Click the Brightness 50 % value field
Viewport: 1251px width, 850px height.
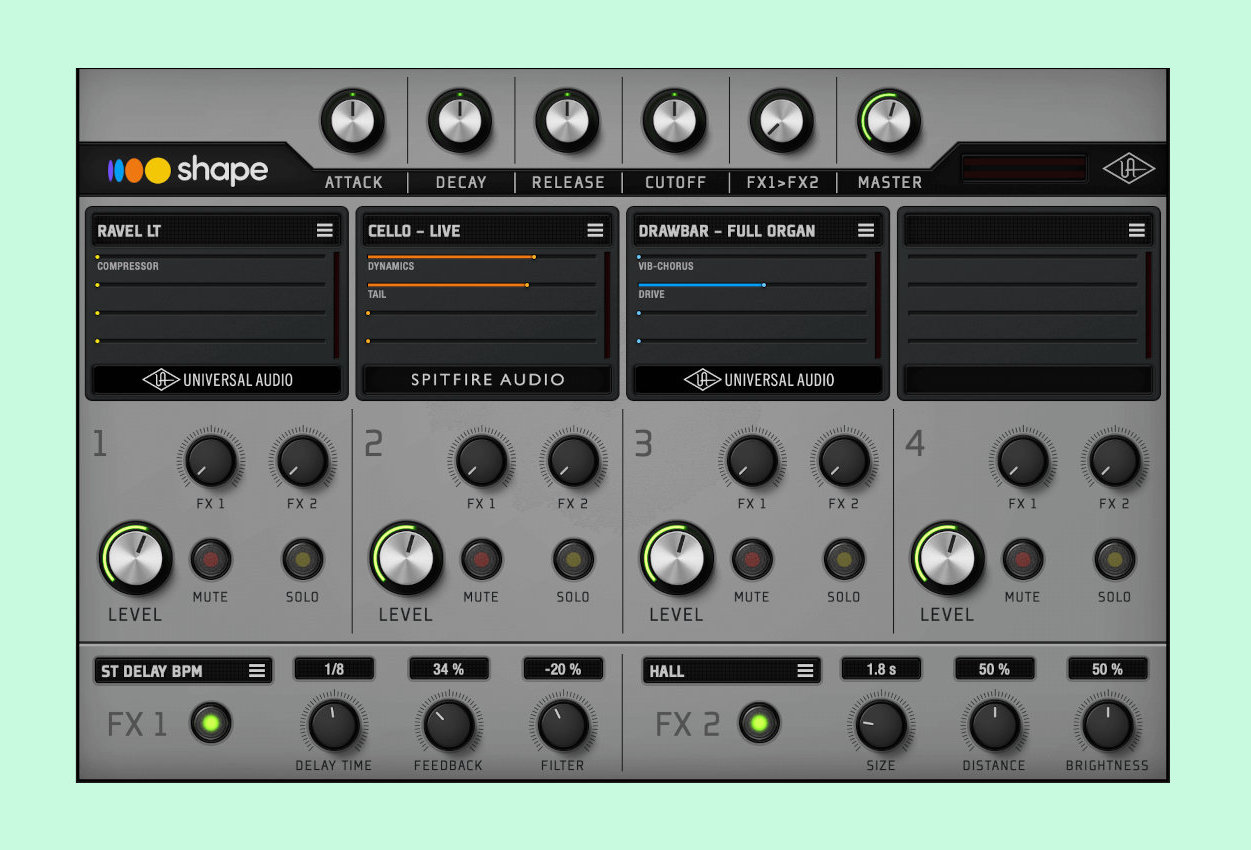1107,669
